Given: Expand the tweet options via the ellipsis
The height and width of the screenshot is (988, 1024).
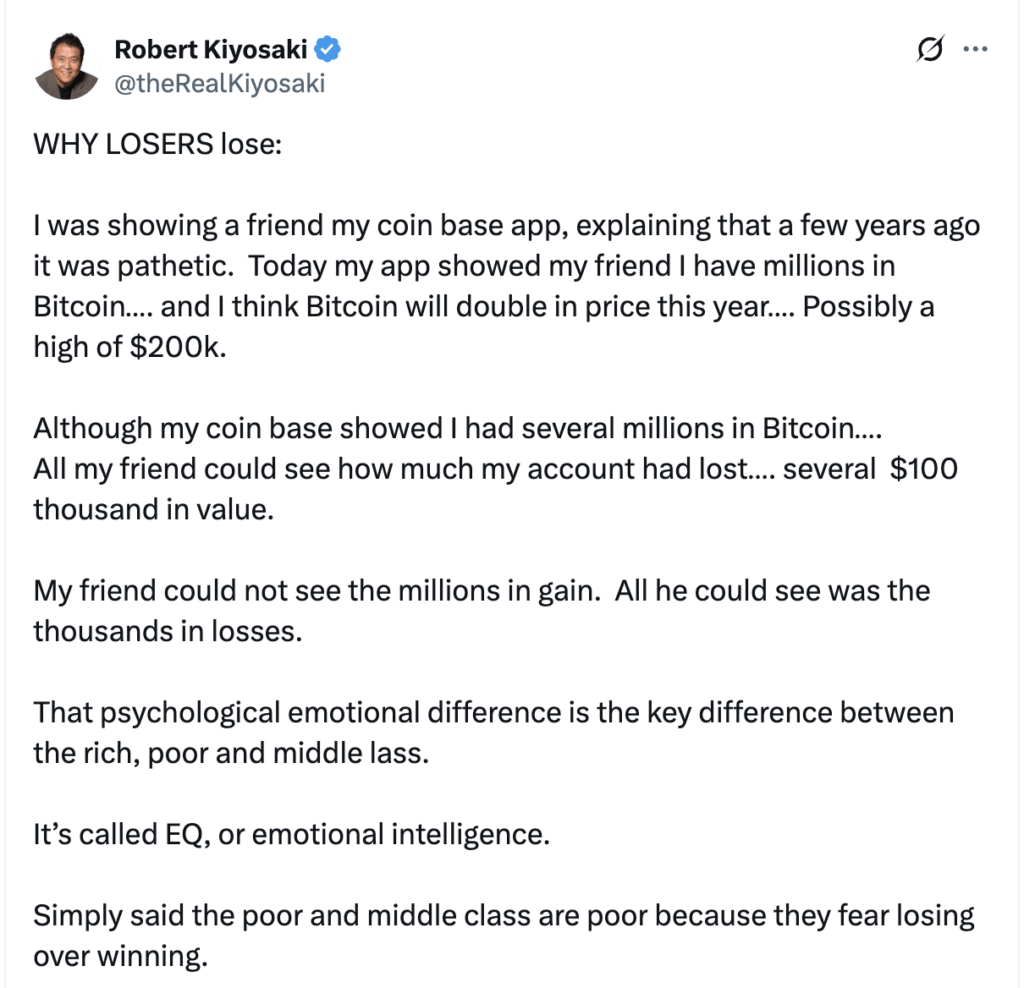Looking at the screenshot, I should pyautogui.click(x=974, y=49).
